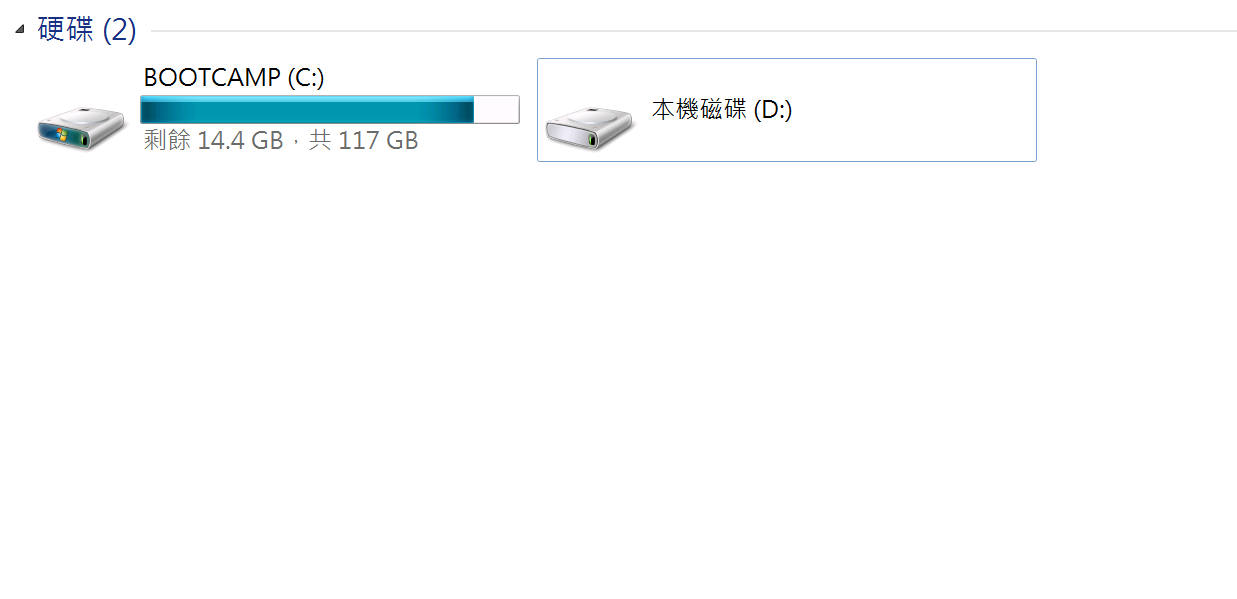Click the 剩餘 14.4 GB free space text

tap(213, 140)
